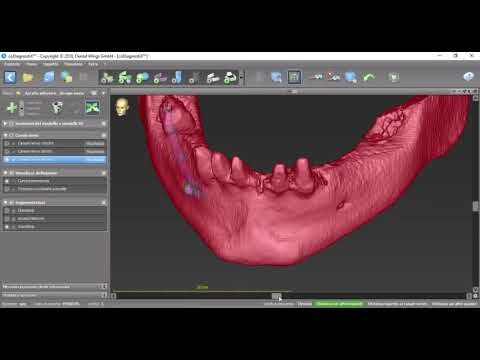The image size is (480, 360).
Task: Toggle visibility of the first row in the fourth section
Action: coord(7,211)
